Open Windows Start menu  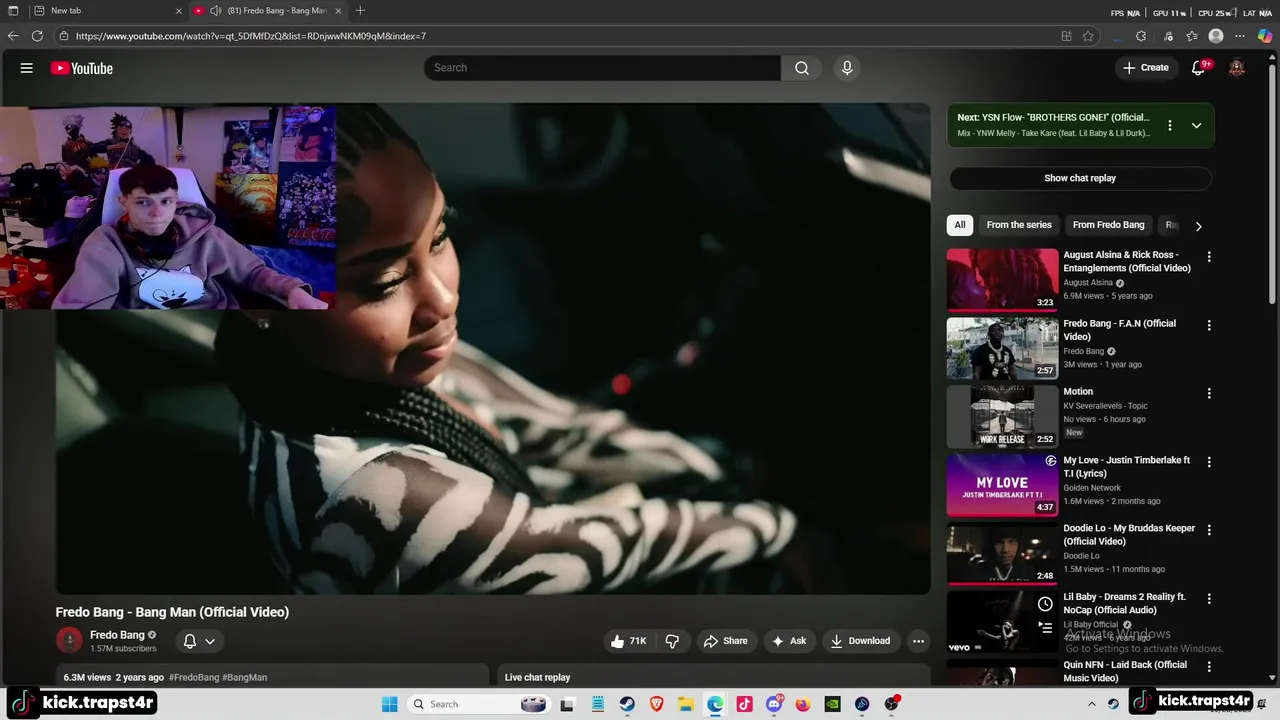389,704
